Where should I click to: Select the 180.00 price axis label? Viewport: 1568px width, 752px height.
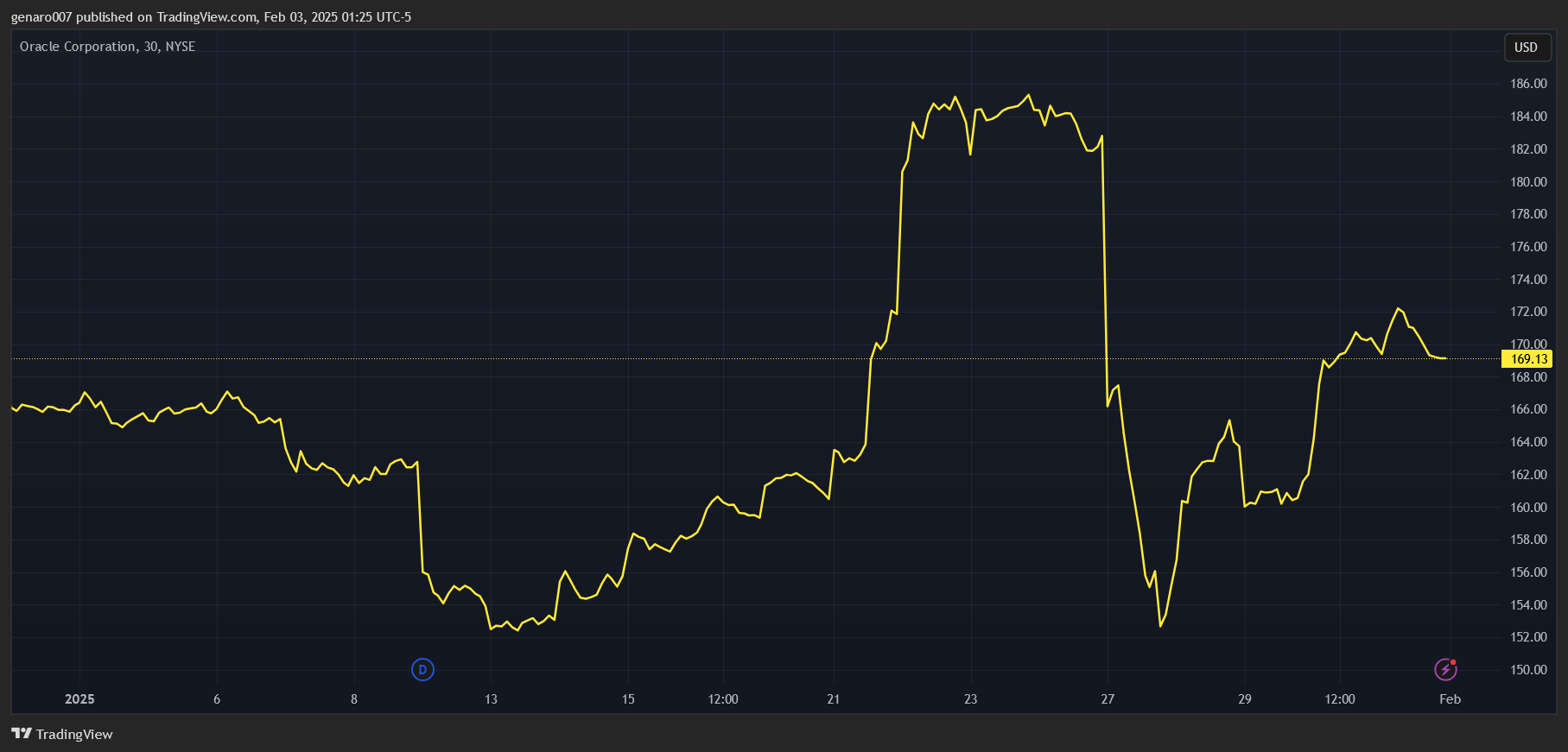coord(1528,181)
